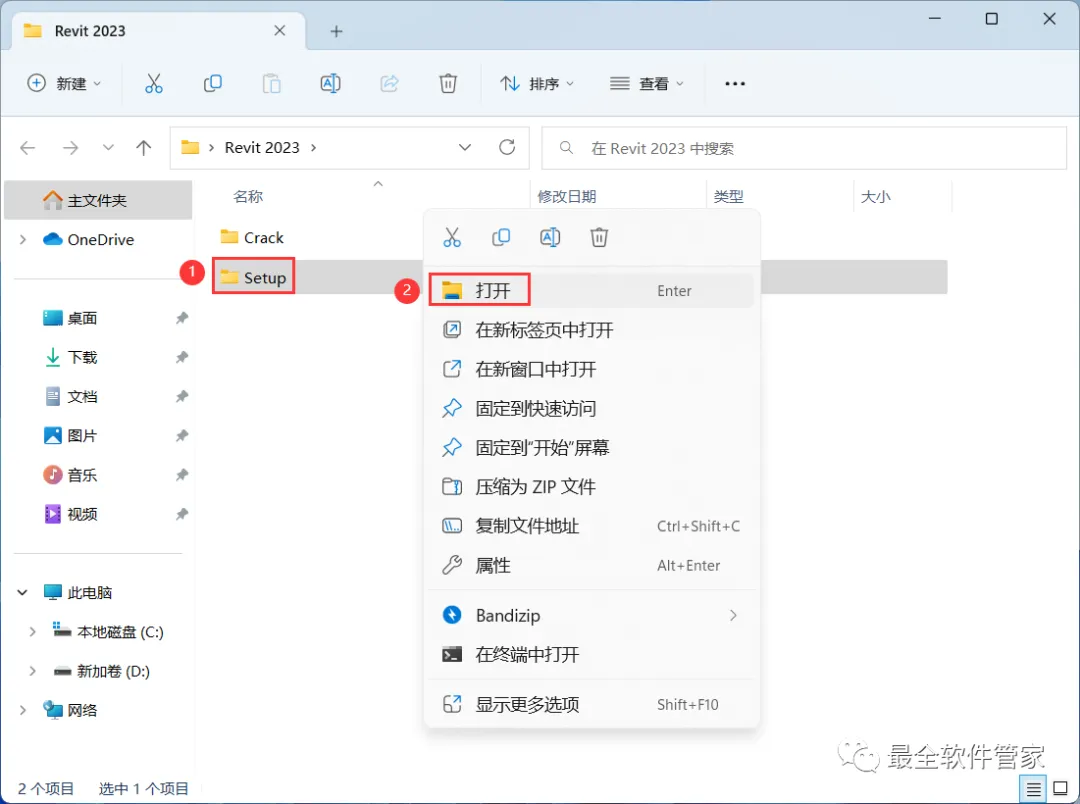Click the context menu Rename icon

[550, 238]
